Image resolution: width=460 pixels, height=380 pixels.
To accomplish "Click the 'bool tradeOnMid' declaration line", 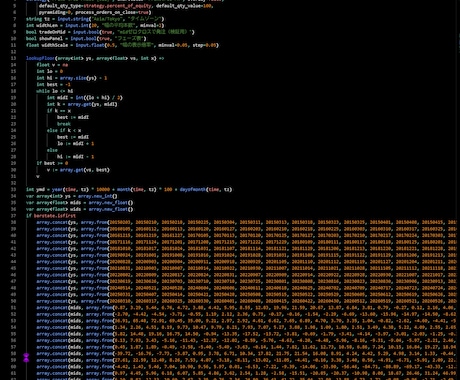I will [x=110, y=32].
